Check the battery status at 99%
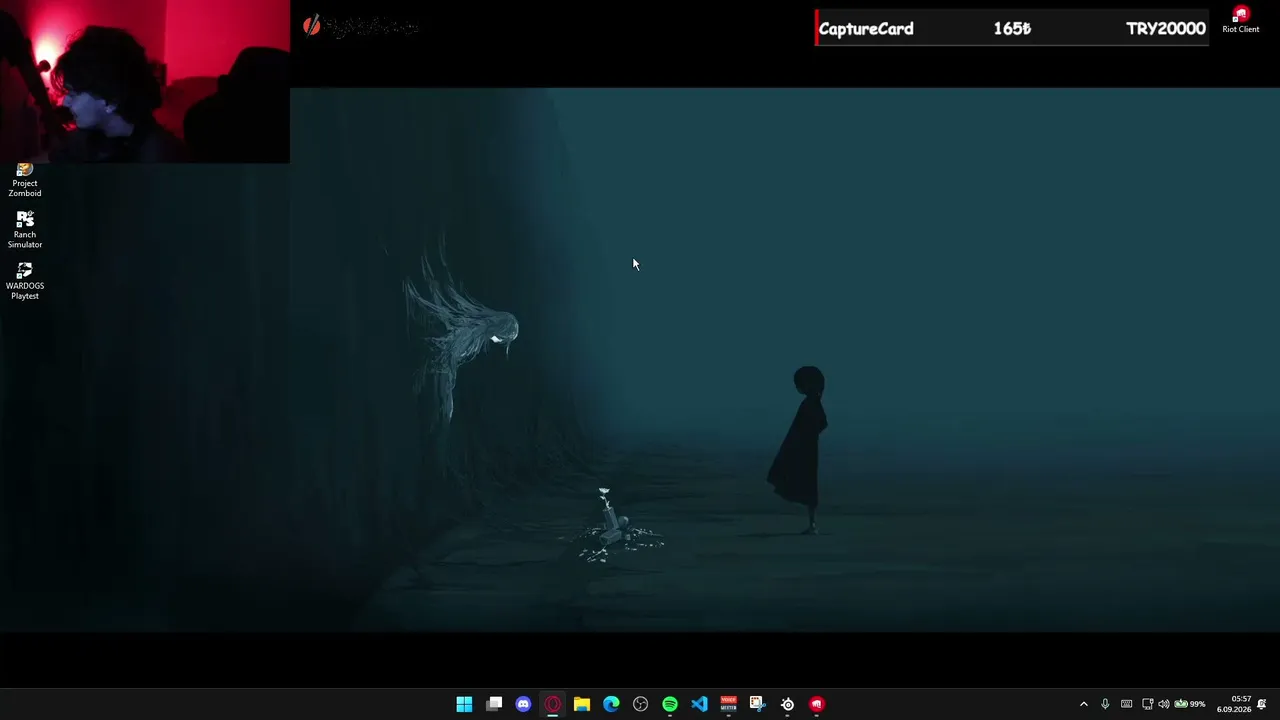 [x=1189, y=704]
